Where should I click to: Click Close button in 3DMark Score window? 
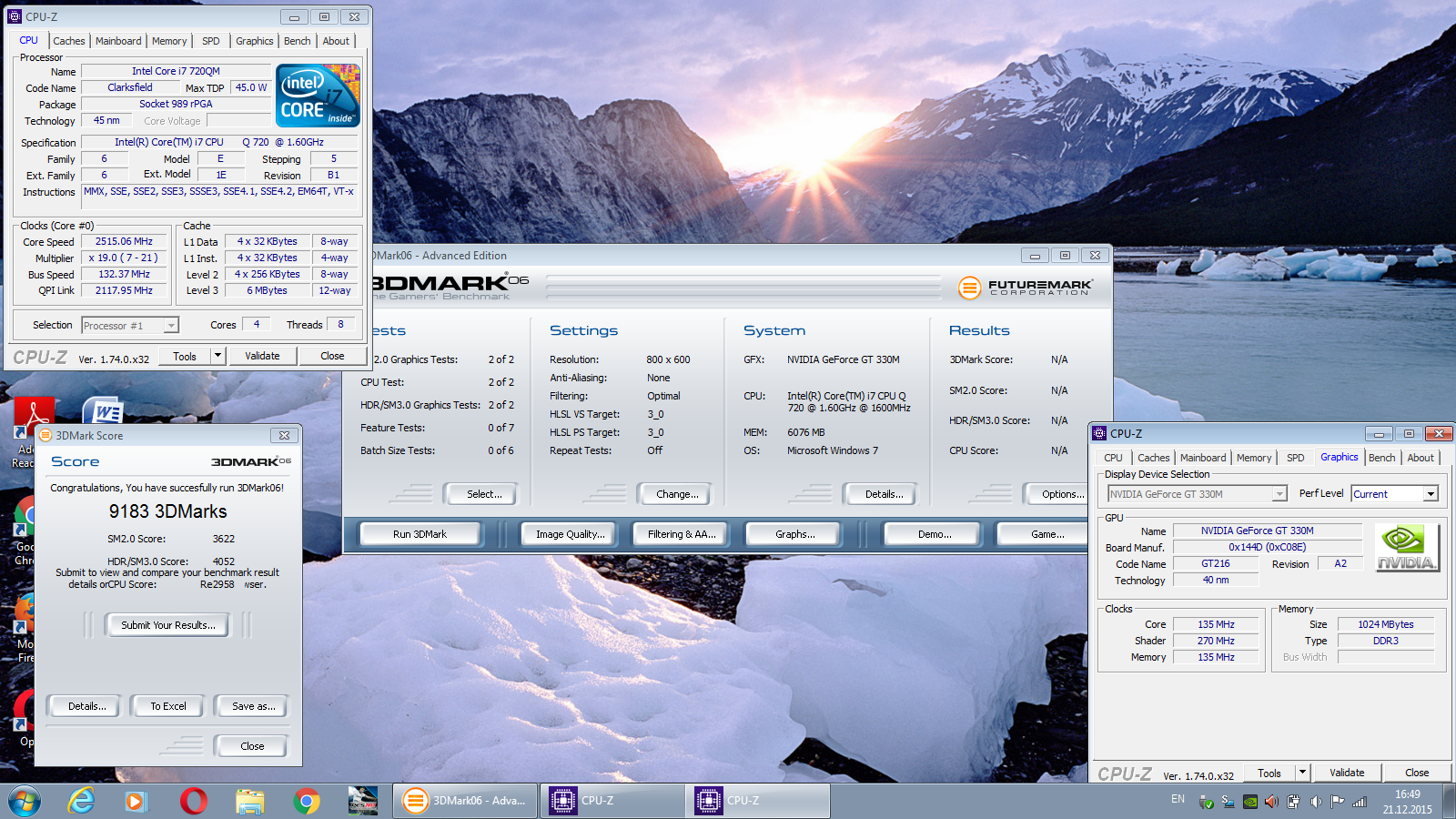click(x=252, y=746)
